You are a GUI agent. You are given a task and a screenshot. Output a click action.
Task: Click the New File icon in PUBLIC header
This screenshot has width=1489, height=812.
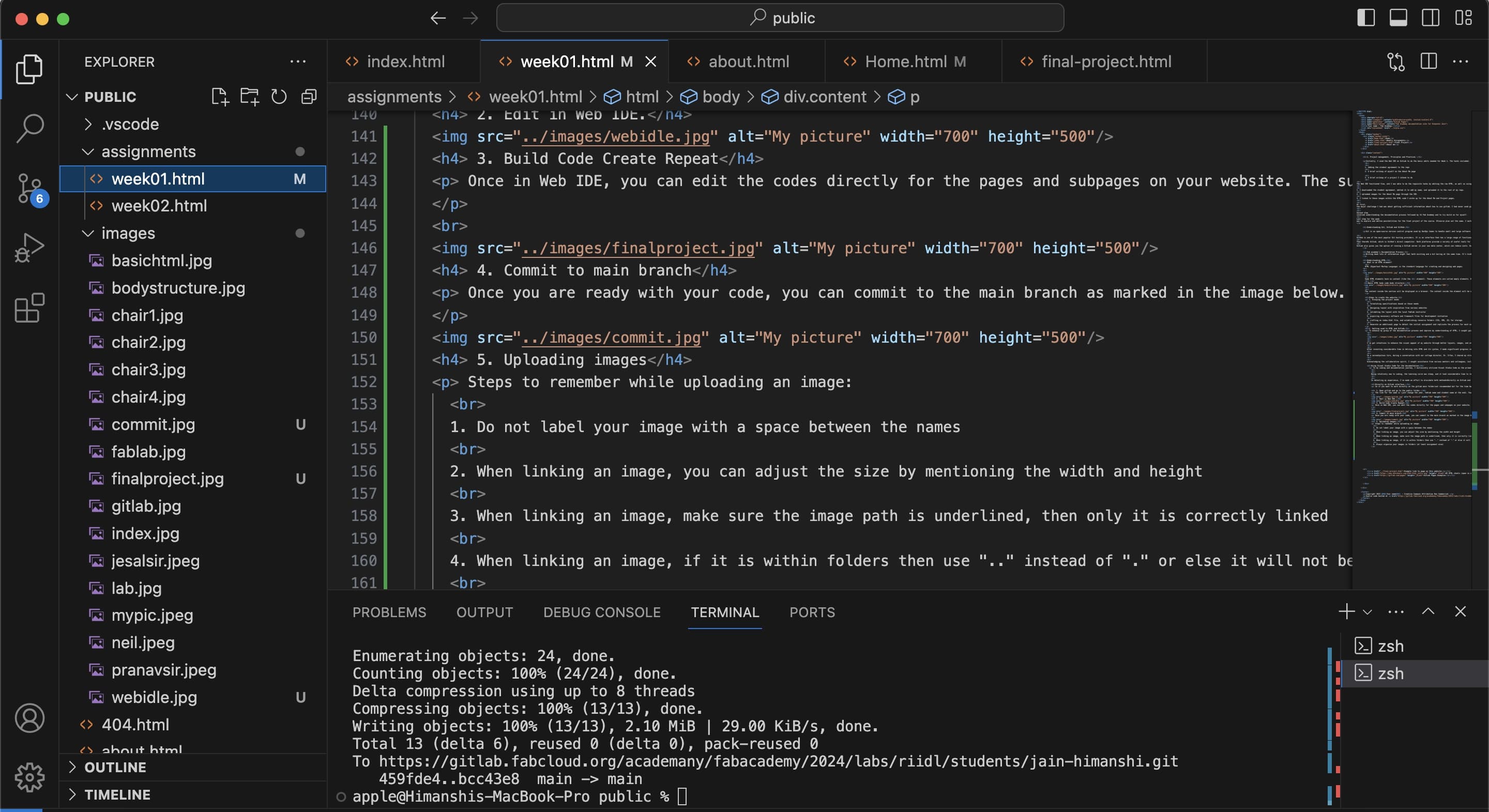click(220, 97)
